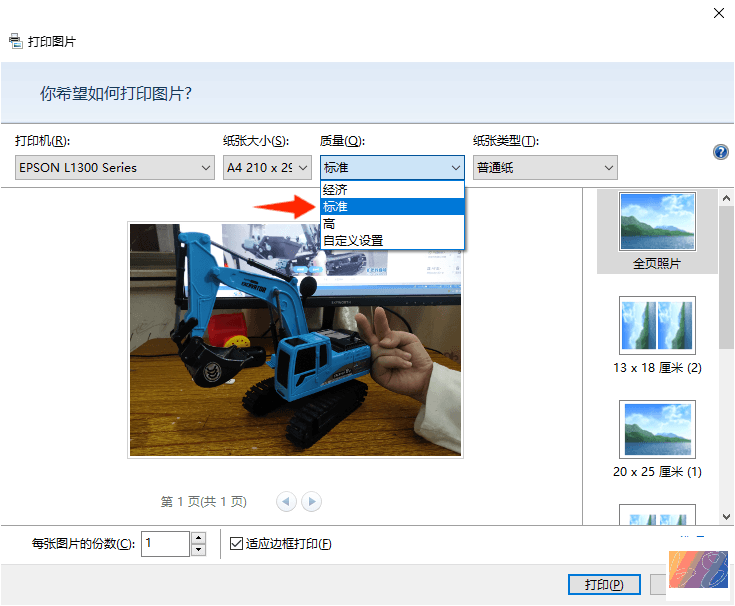Select the 全页照片 layout thumbnail

pos(657,231)
